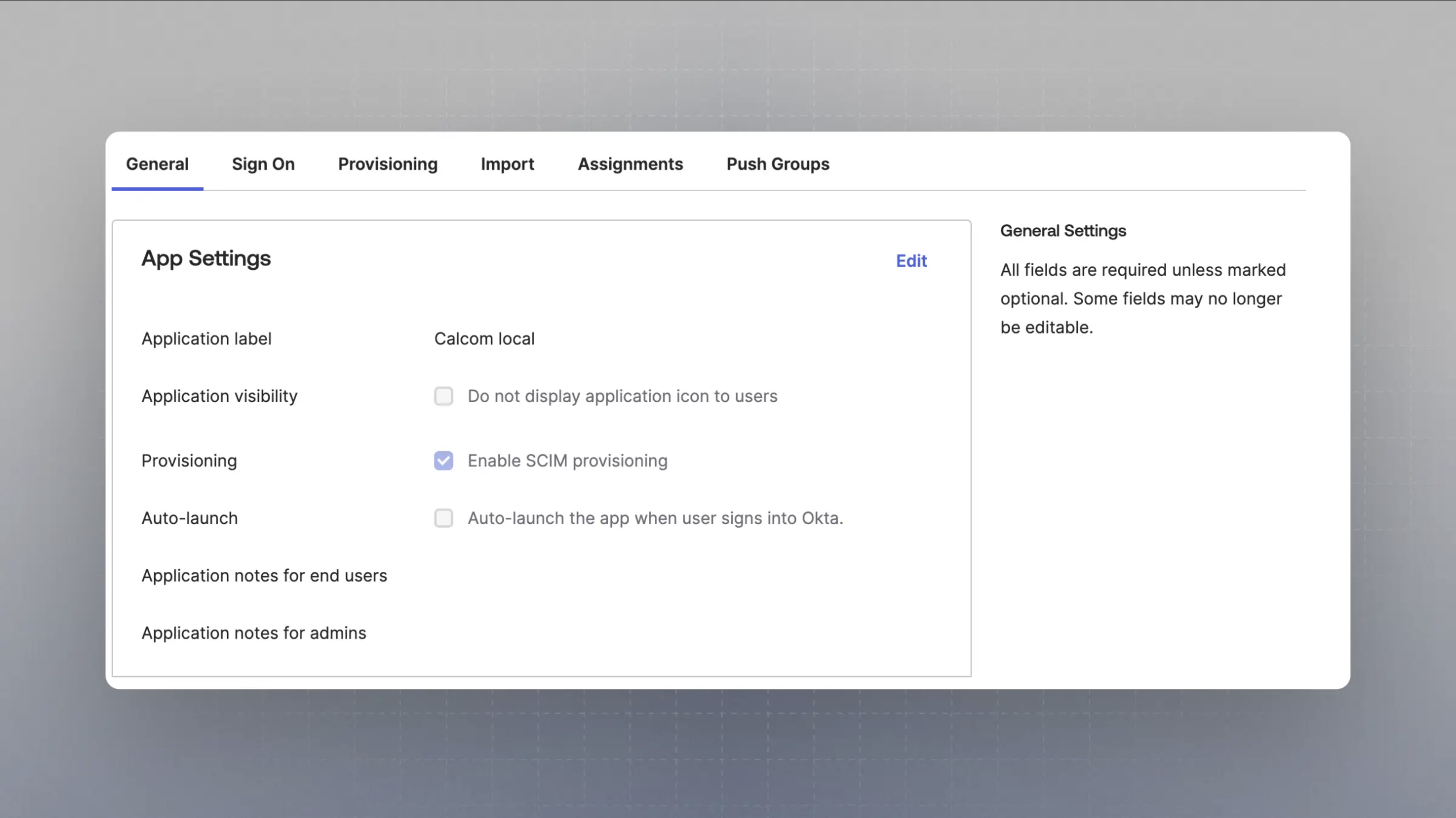The image size is (1456, 818).
Task: Click the Edit link in App Settings
Action: click(911, 261)
